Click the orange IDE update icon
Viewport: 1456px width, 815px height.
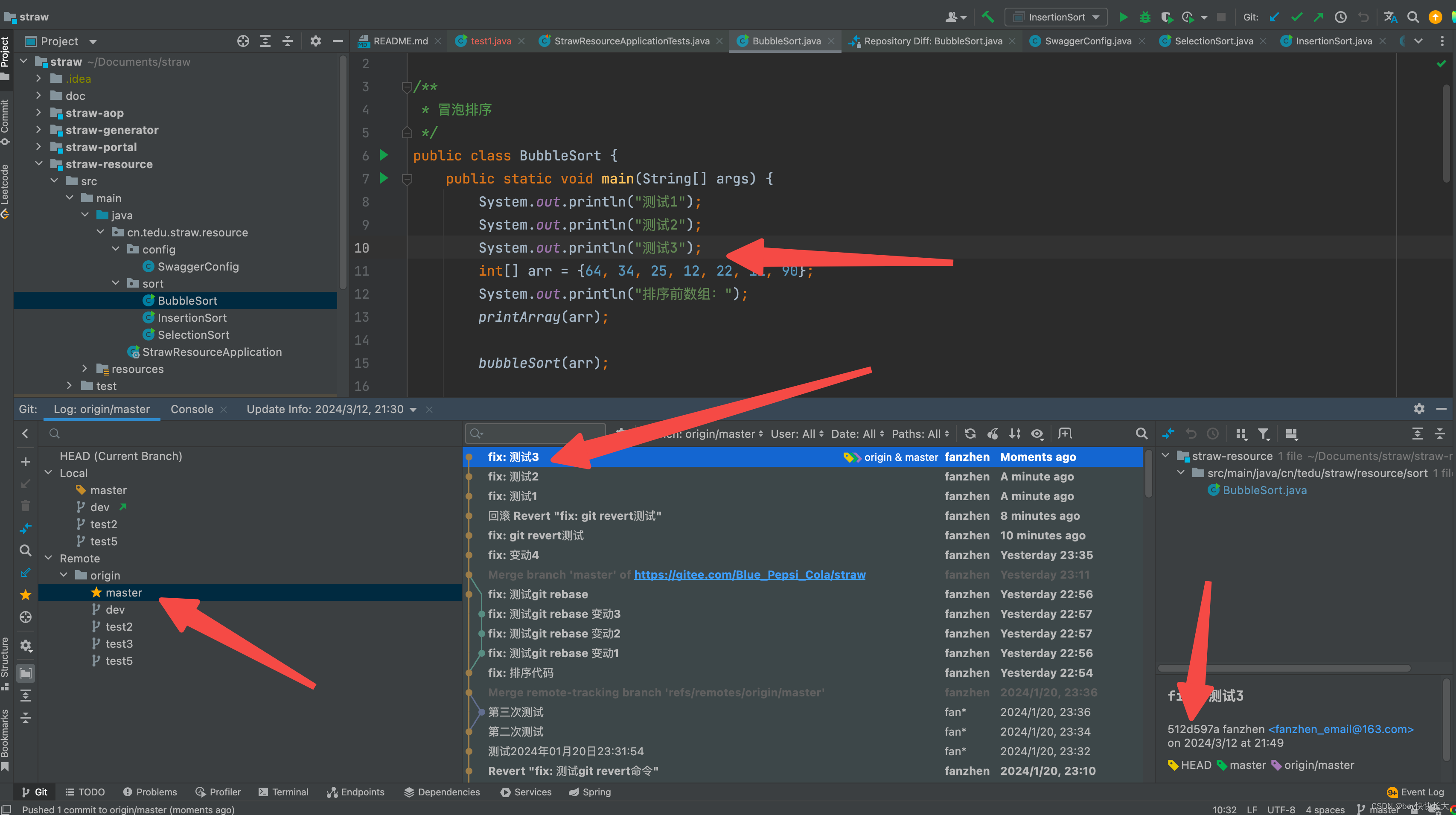[x=1435, y=17]
